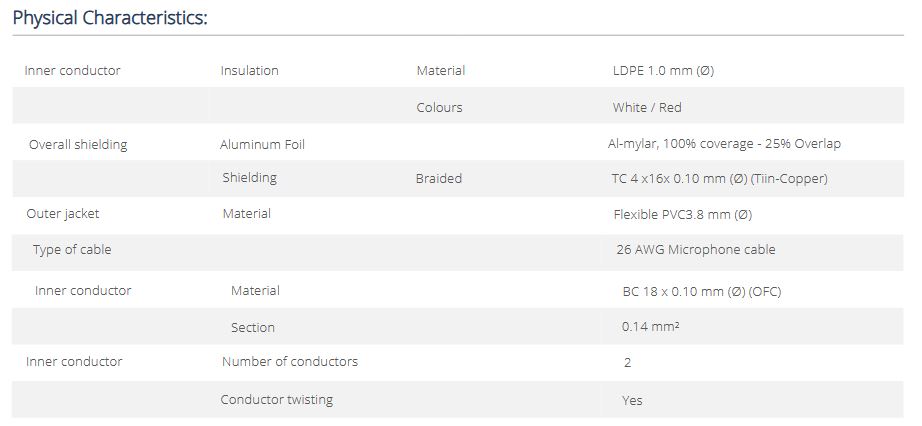Click the Al-mylar 100% coverage text
Screen dimensions: 922x426
pos(724,144)
